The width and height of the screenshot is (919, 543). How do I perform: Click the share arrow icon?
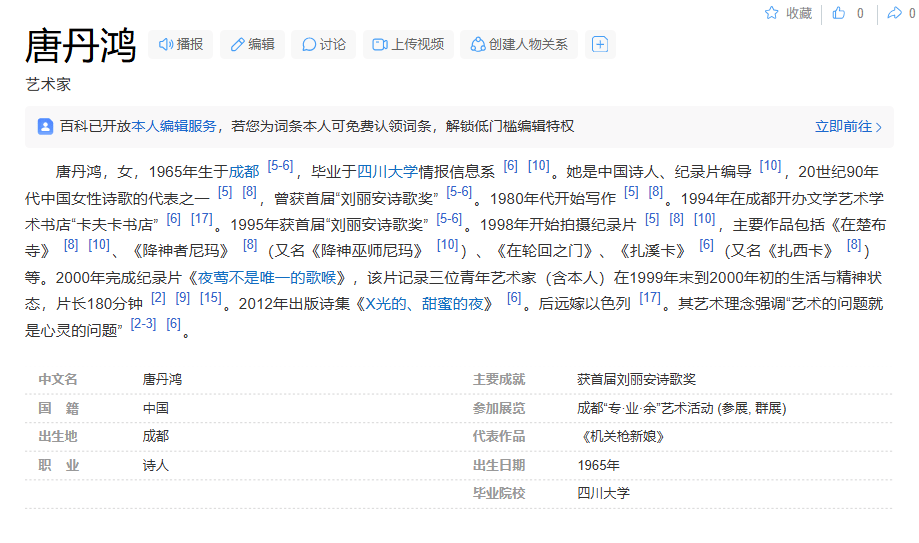point(894,13)
